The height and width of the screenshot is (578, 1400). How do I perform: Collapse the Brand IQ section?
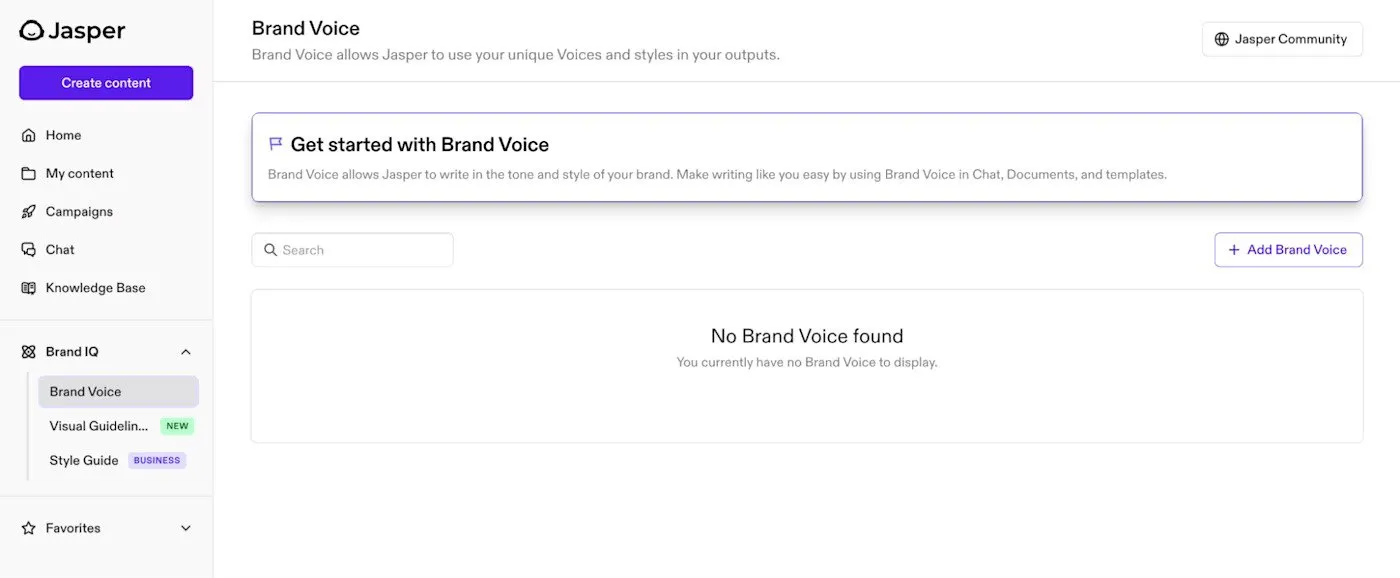[x=185, y=351]
